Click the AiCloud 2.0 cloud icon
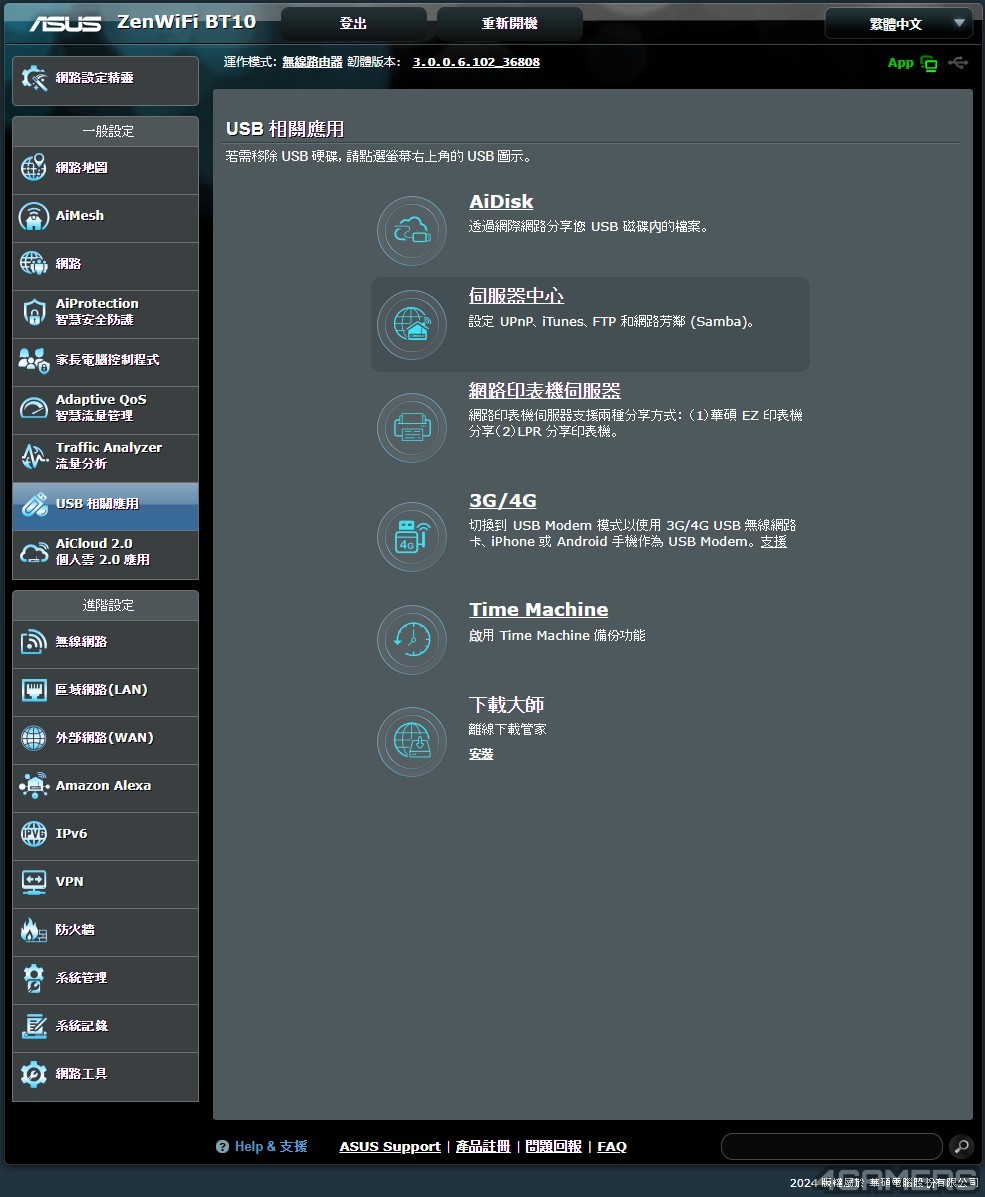 point(34,552)
